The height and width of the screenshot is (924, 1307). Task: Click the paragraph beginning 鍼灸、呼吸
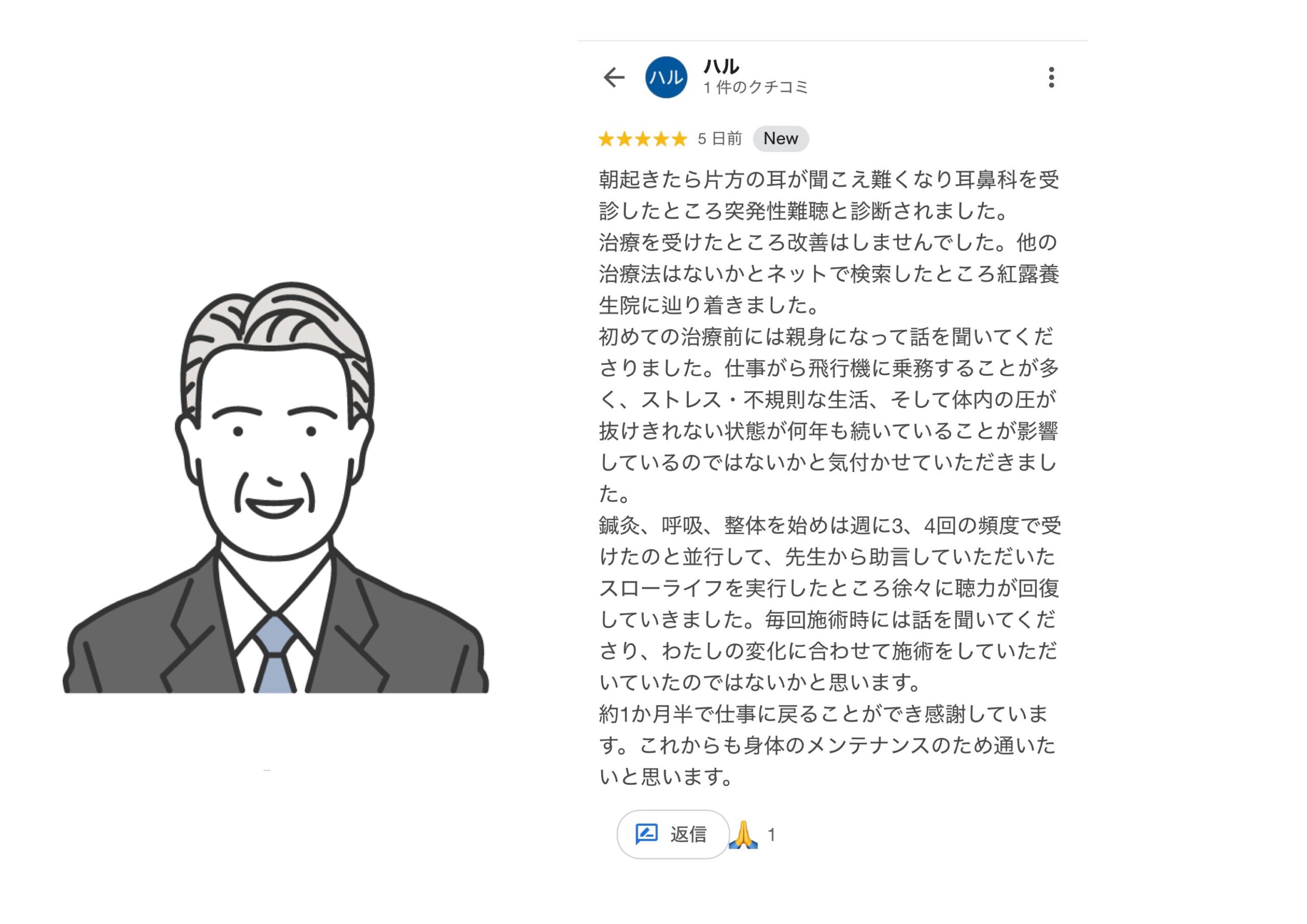(x=830, y=603)
